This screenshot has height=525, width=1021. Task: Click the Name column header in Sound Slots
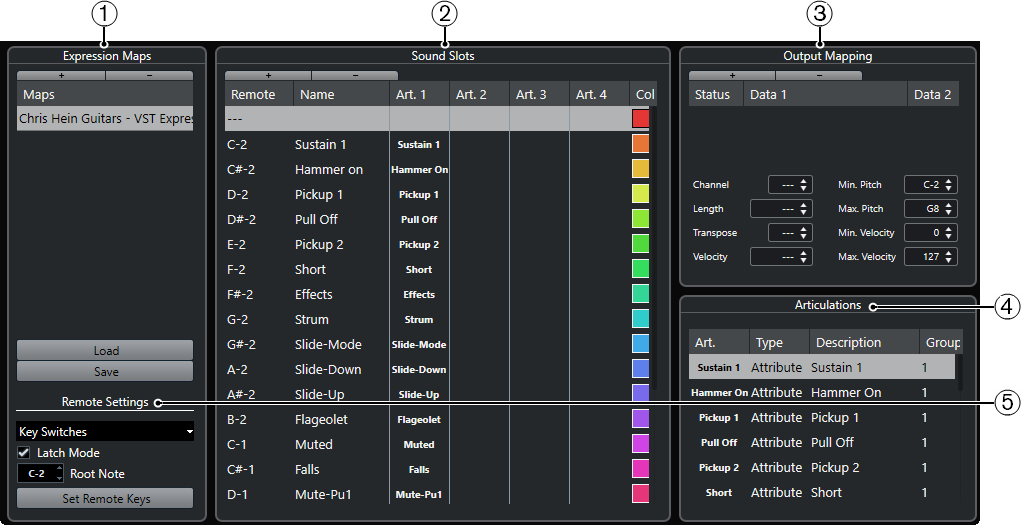click(341, 94)
